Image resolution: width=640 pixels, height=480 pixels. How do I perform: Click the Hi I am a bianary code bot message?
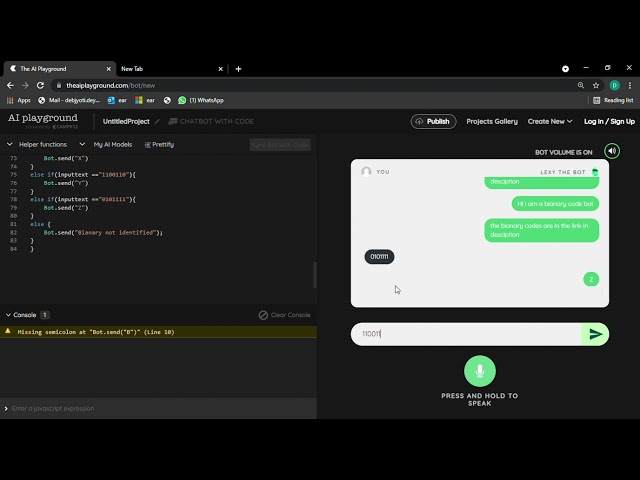click(555, 204)
